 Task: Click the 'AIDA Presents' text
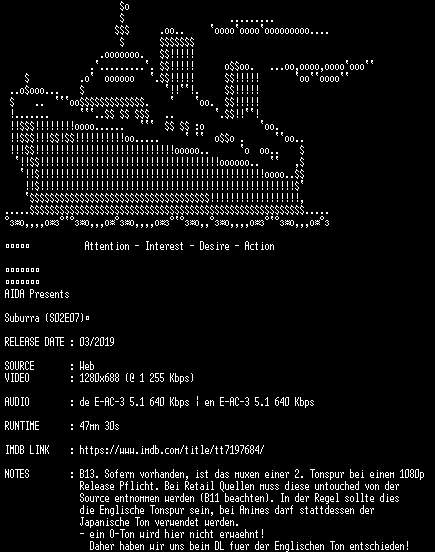click(37, 294)
